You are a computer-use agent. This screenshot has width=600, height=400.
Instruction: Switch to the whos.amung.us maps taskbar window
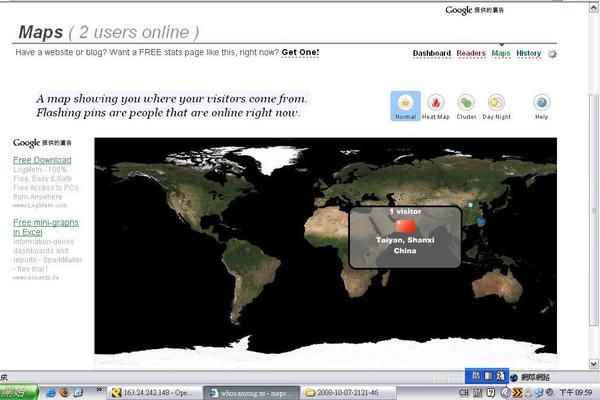[251, 393]
